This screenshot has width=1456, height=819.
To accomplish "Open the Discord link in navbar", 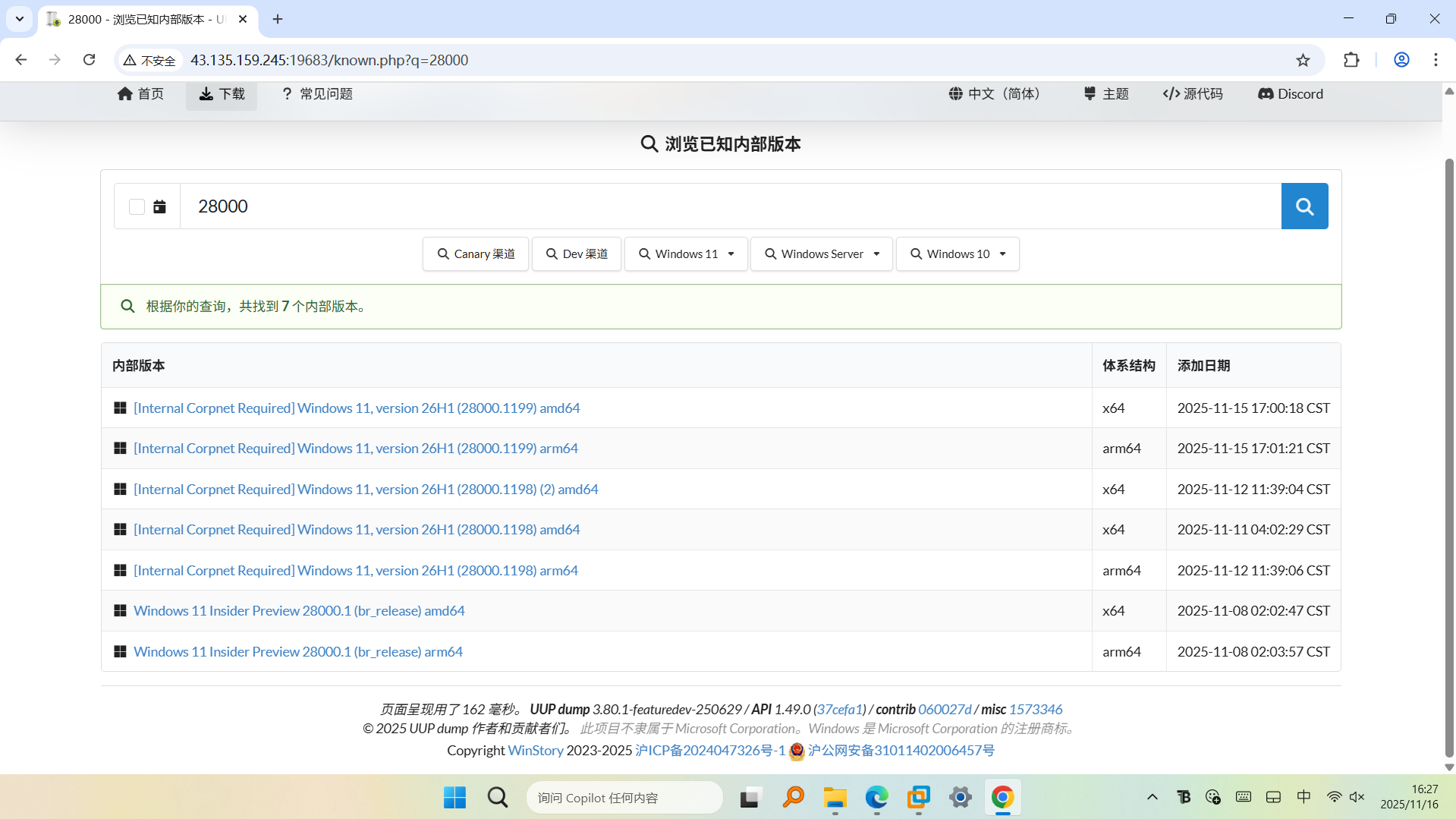I will pos(1290,93).
